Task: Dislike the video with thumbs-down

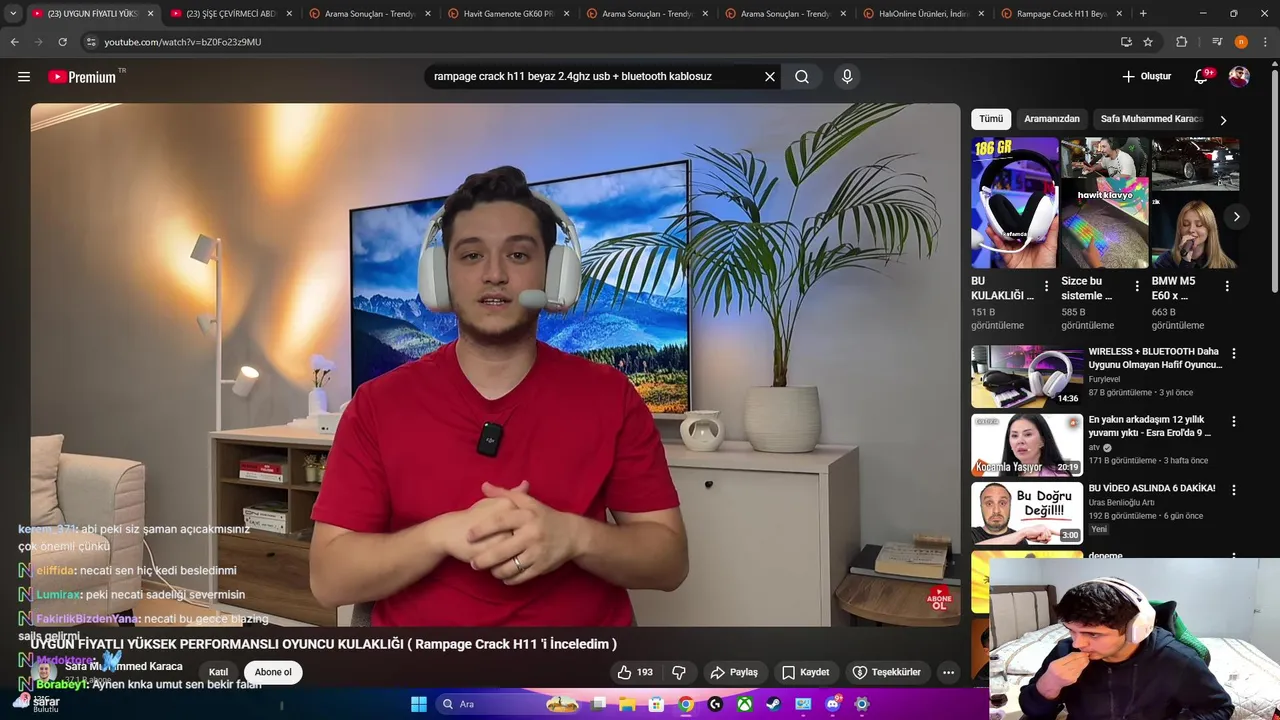Action: pos(678,672)
